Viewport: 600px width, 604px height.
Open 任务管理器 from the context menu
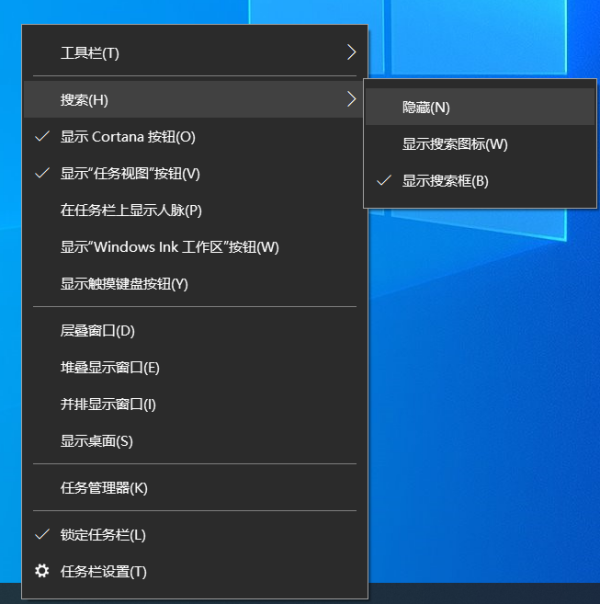coord(104,488)
